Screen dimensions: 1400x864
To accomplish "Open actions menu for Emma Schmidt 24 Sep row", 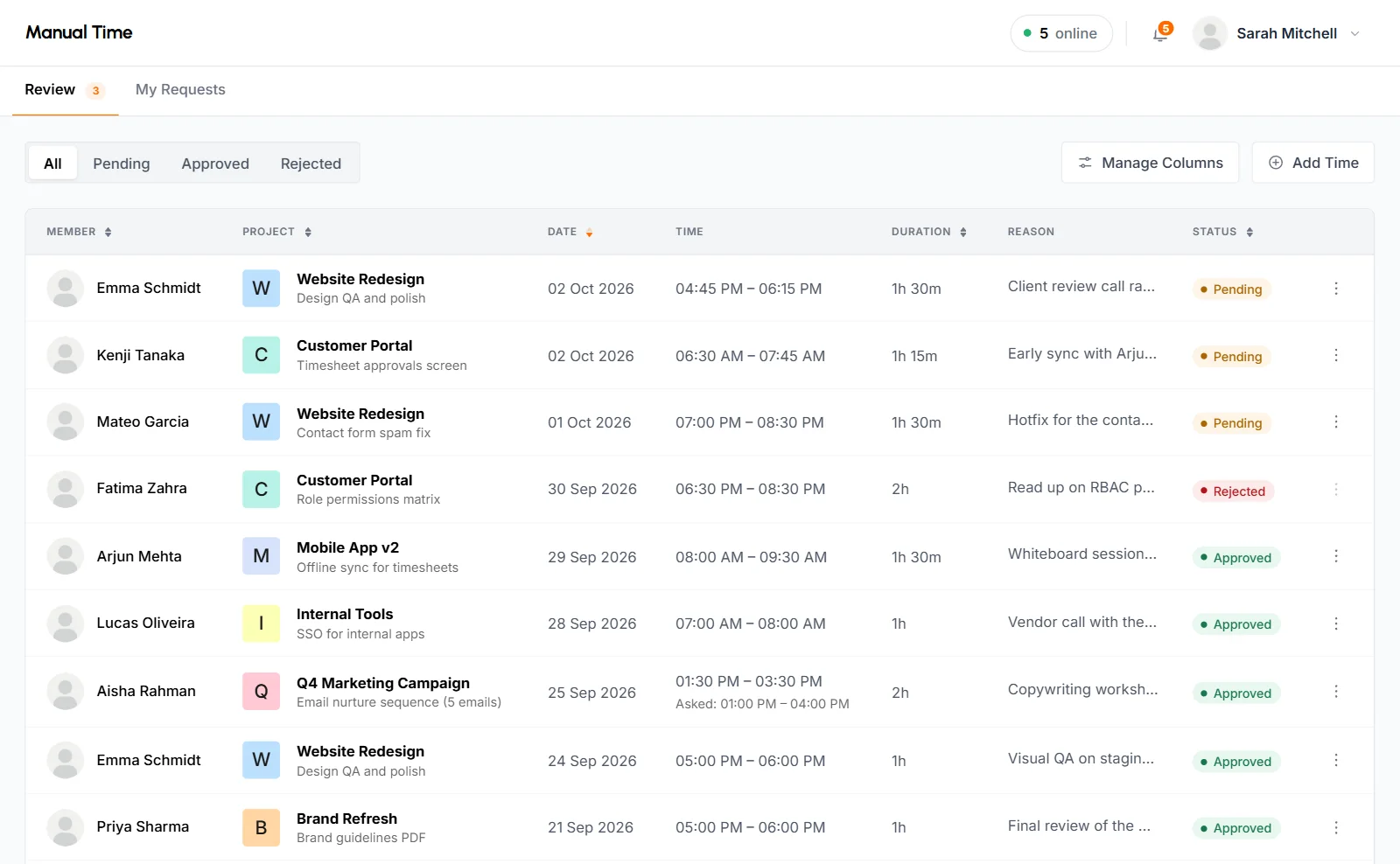I will coord(1336,761).
